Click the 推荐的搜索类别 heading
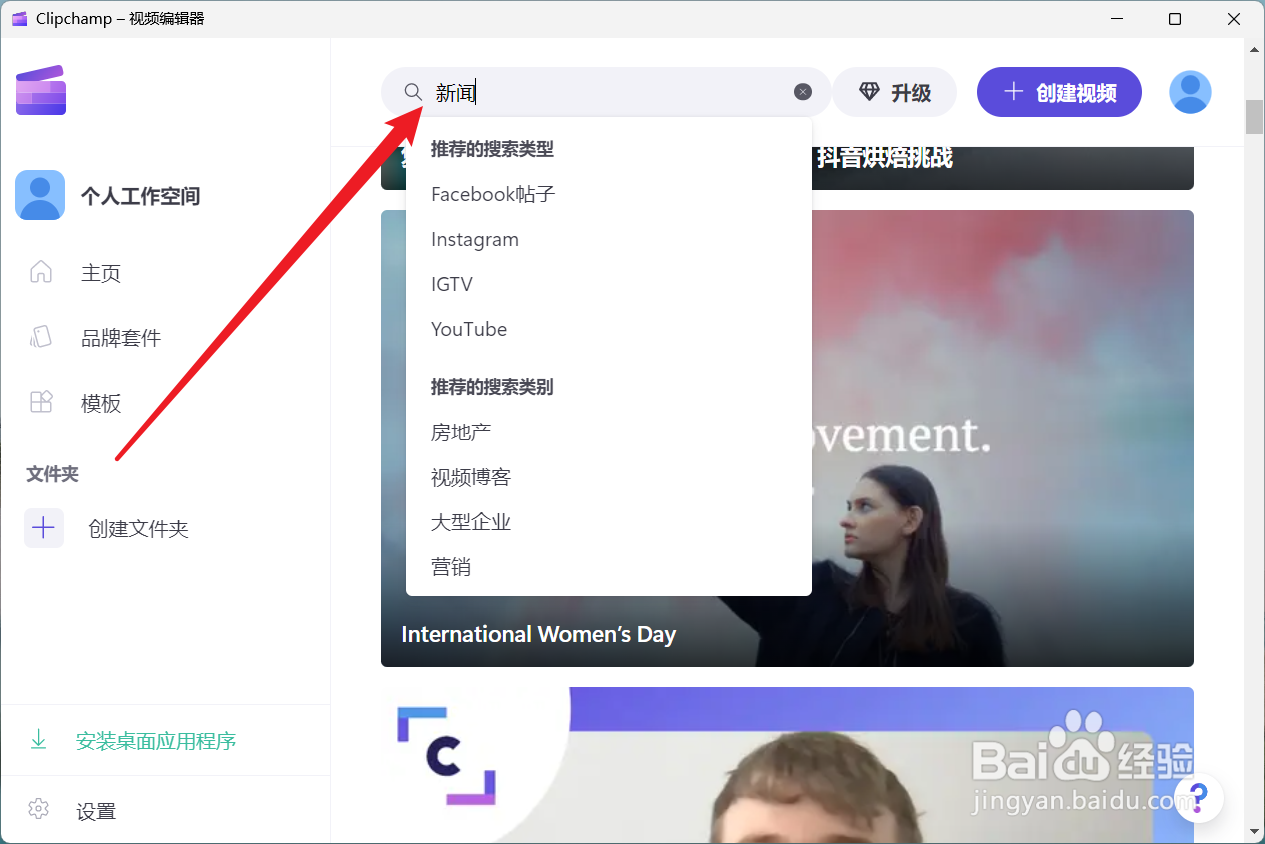Image resolution: width=1265 pixels, height=844 pixels. 492,387
